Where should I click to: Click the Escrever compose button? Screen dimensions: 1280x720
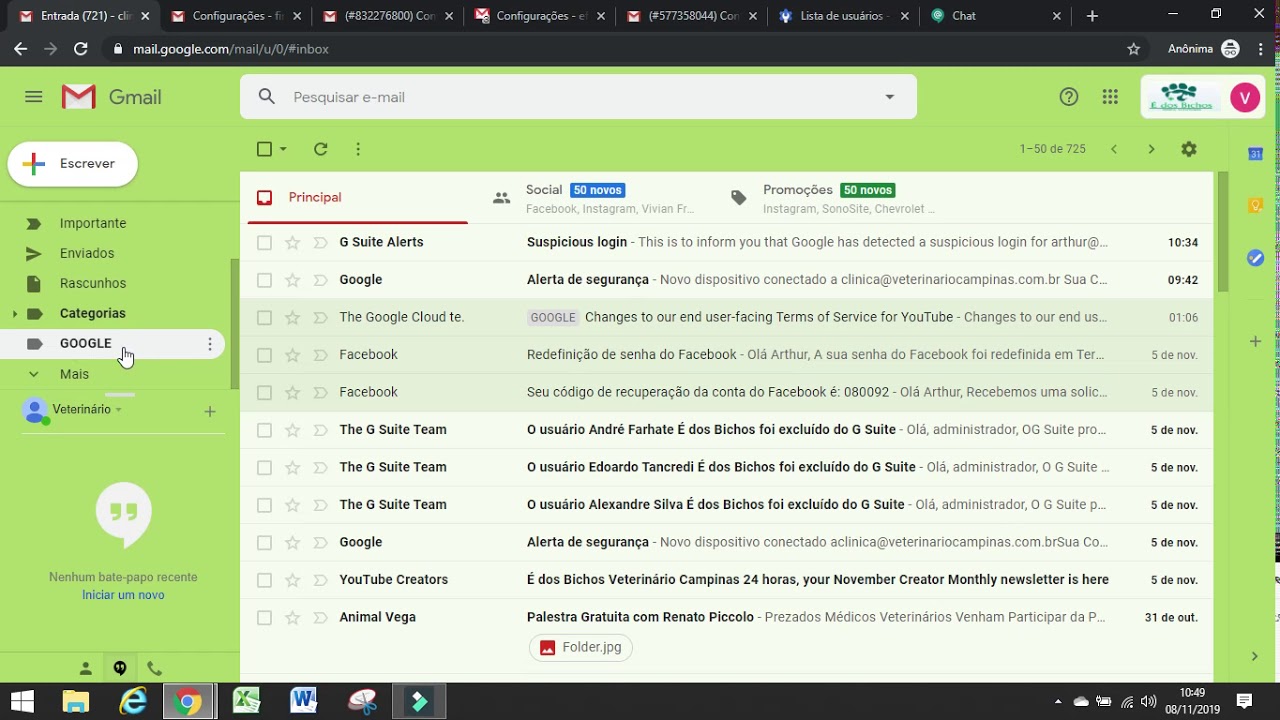click(x=73, y=164)
